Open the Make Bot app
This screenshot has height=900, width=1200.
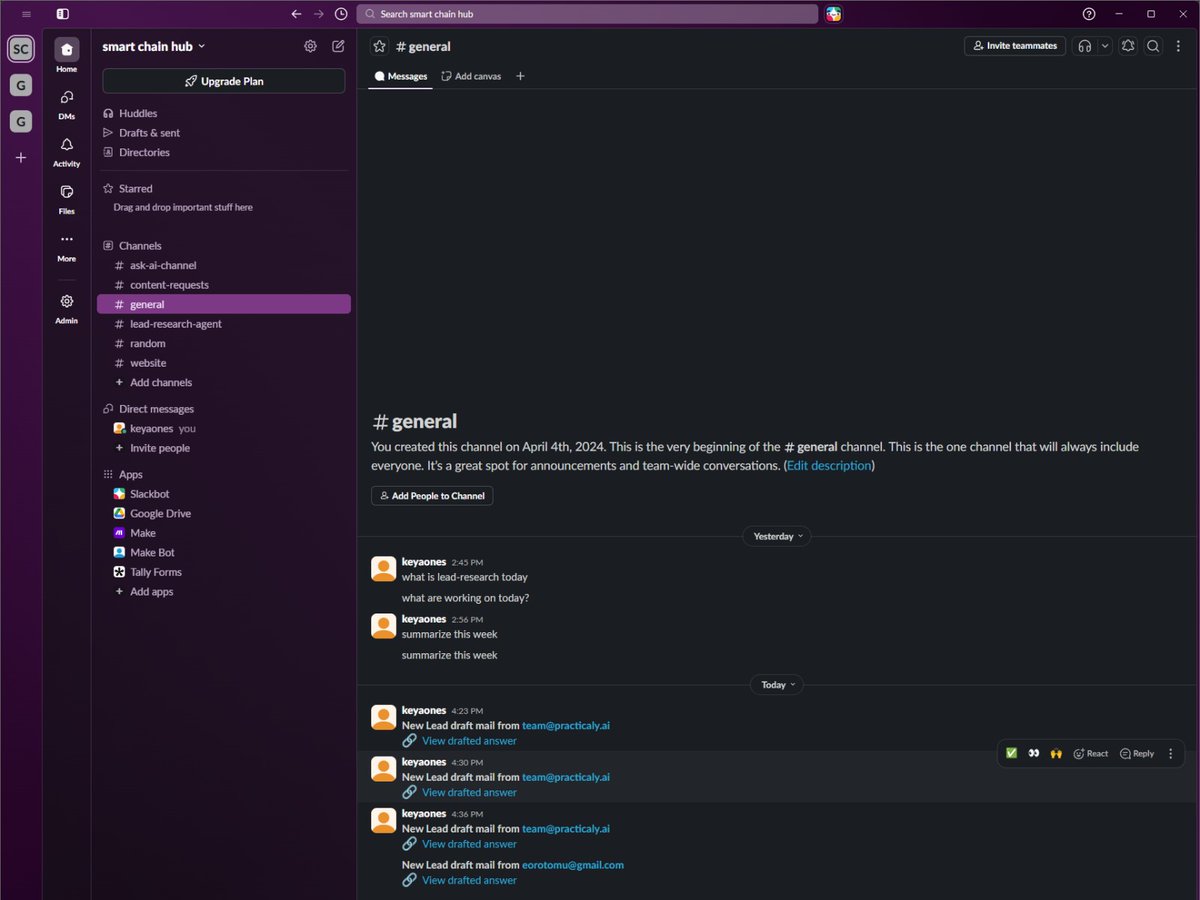click(x=224, y=553)
